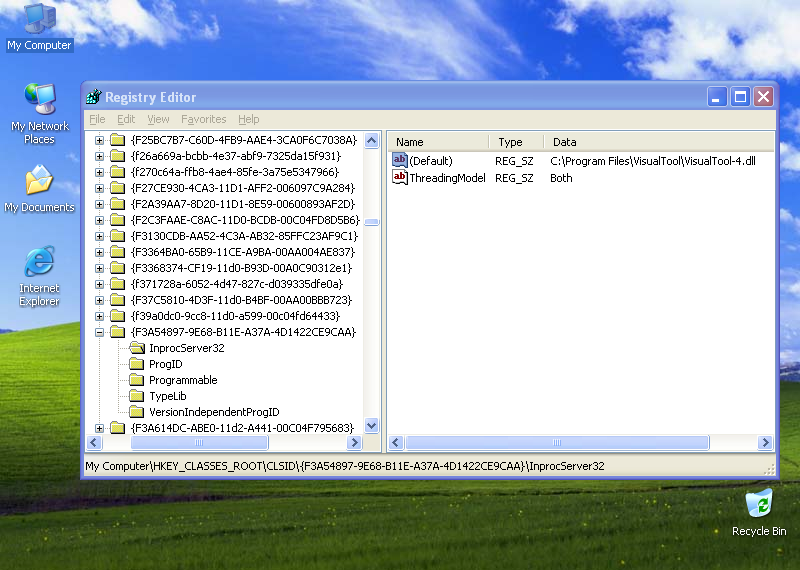This screenshot has width=800, height=570.
Task: Expand {f270c64a-ffb8-4ae4-85fe-3a75e5347966} key
Action: pos(99,172)
